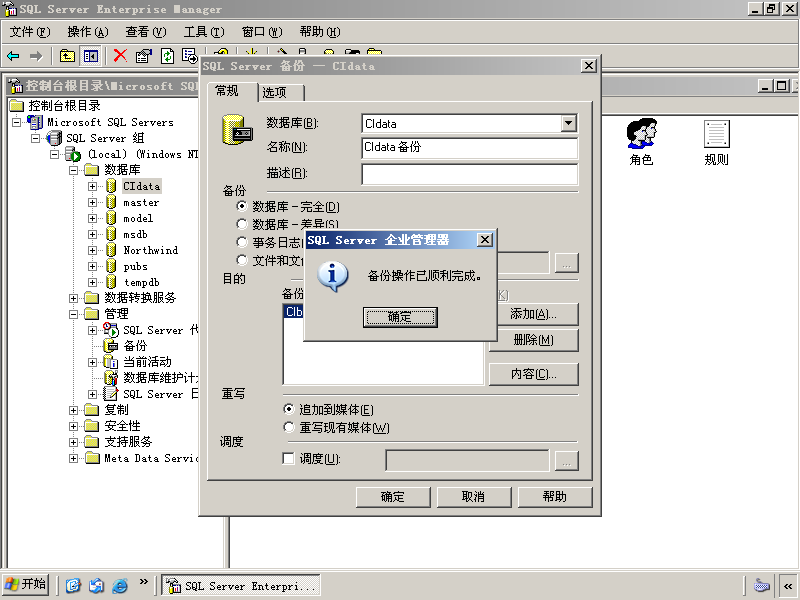Click the Northwind database cylinder icon
This screenshot has height=600, width=800.
[111, 250]
